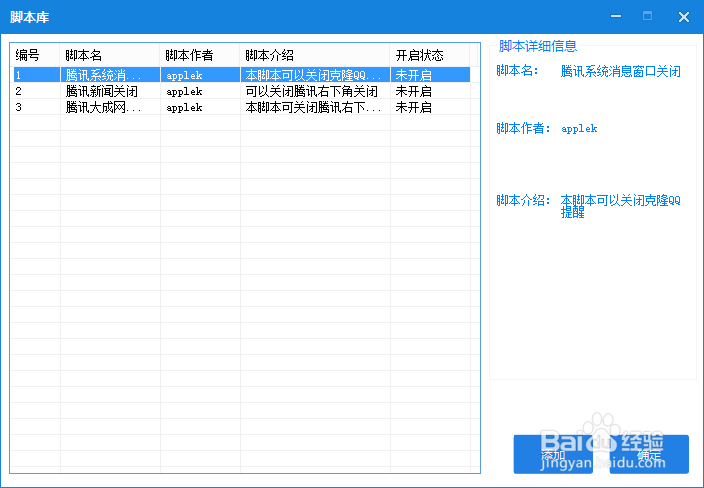
Task: Close the 脚本库 window
Action: click(x=684, y=17)
